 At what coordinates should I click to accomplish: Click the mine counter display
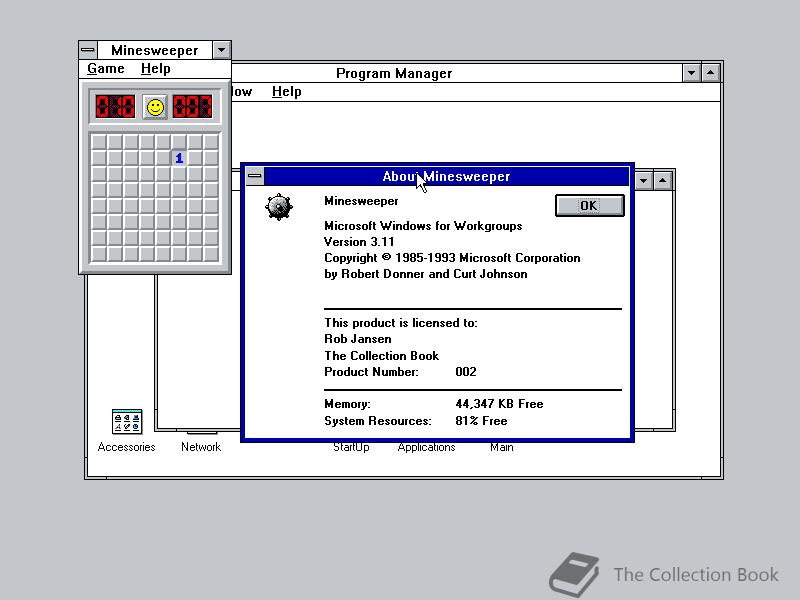coord(115,107)
